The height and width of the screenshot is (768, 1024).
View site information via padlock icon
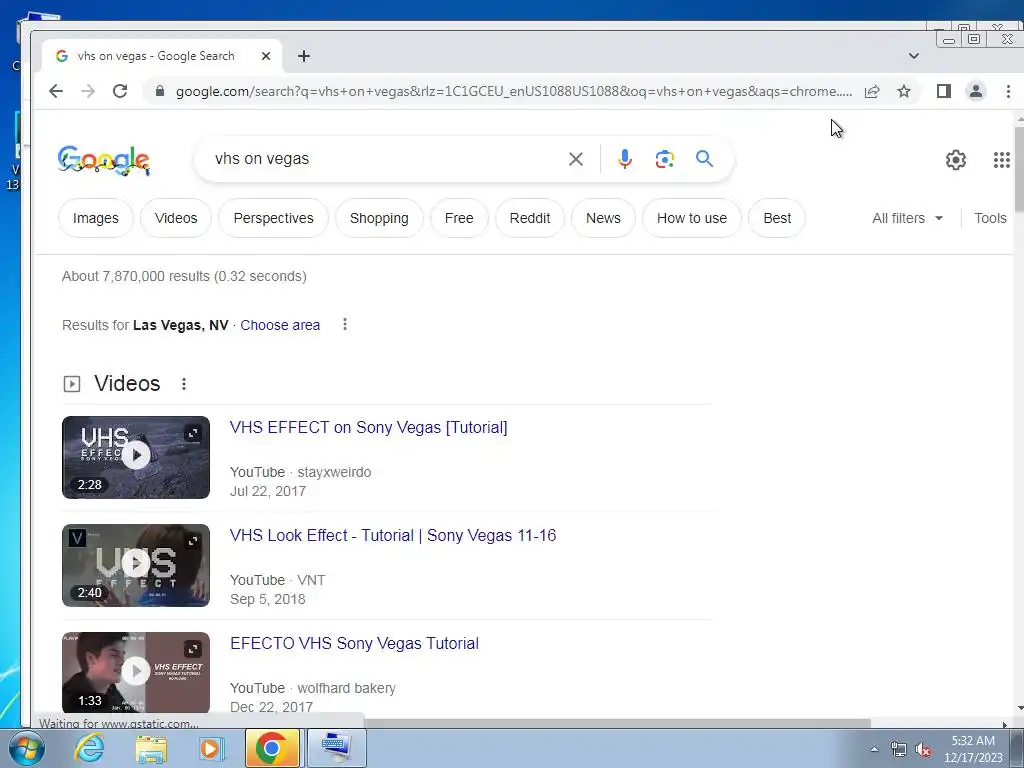[x=159, y=91]
